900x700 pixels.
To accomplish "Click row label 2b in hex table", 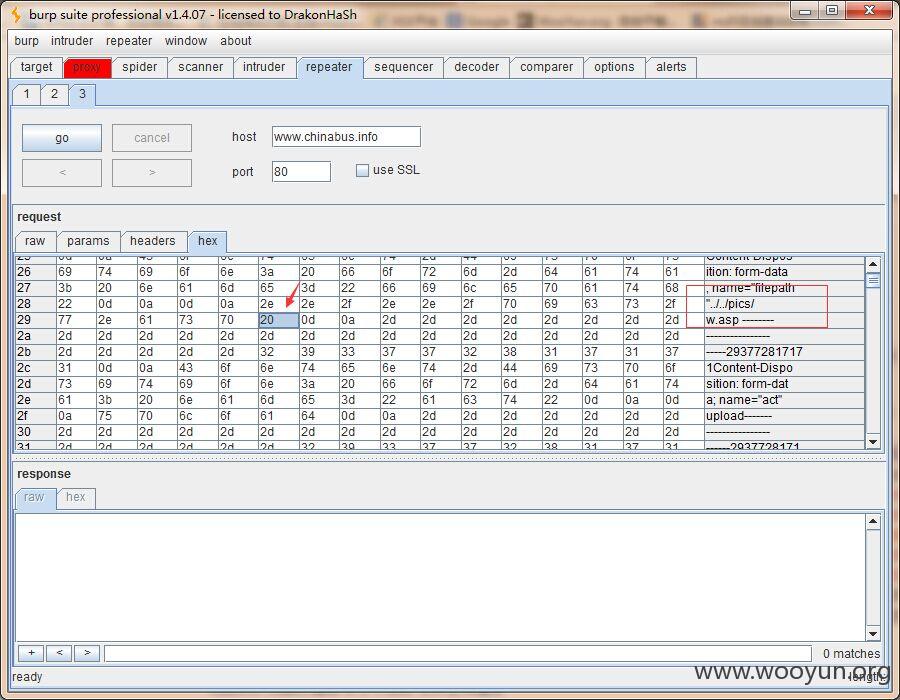I will pyautogui.click(x=36, y=352).
